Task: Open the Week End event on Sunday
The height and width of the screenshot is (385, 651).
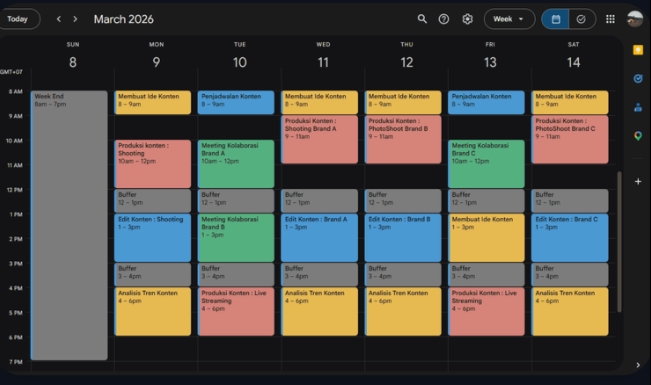Action: (x=69, y=225)
